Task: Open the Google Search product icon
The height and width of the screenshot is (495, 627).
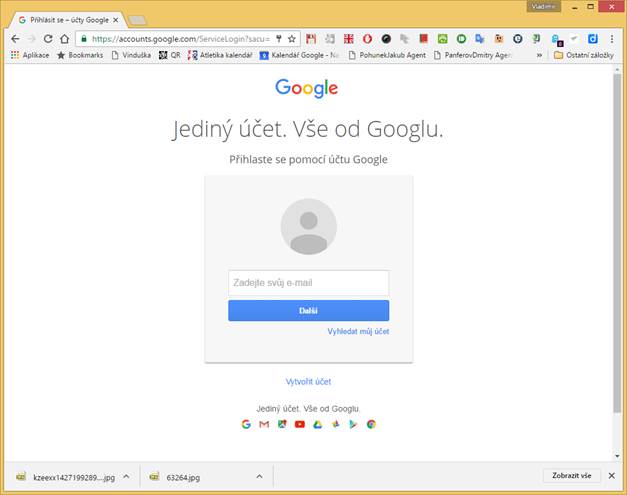Action: click(x=246, y=424)
